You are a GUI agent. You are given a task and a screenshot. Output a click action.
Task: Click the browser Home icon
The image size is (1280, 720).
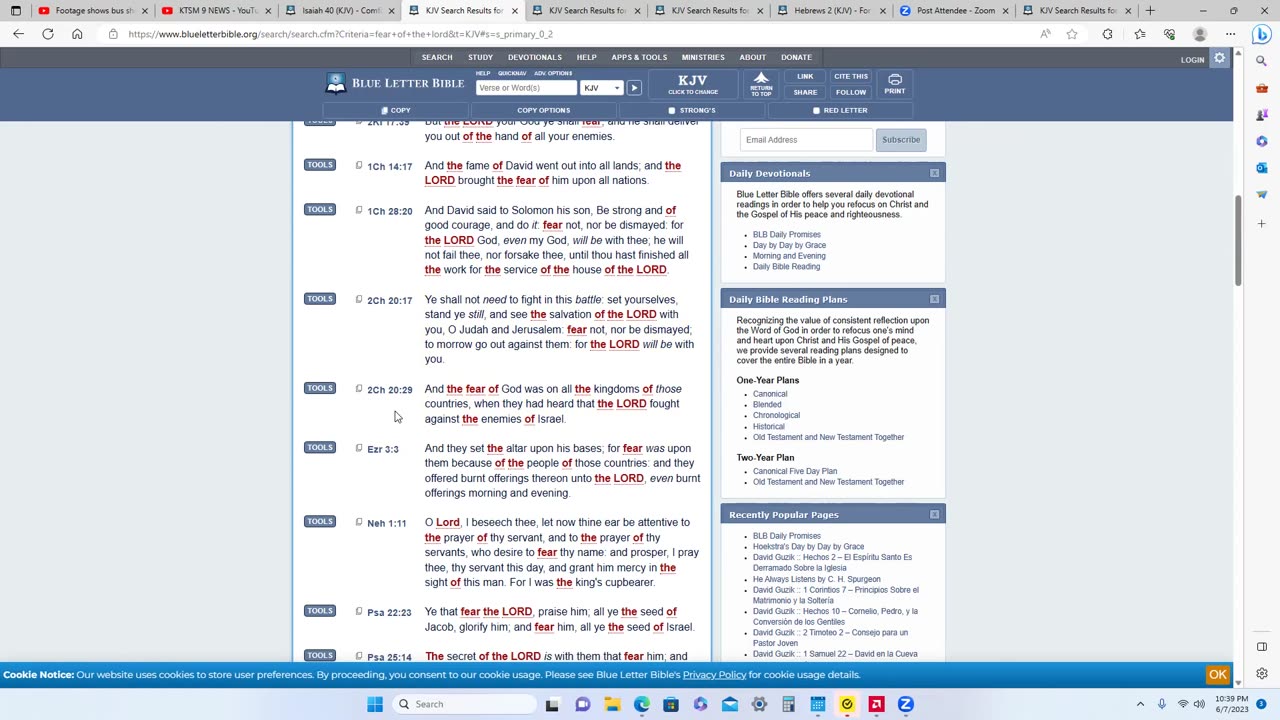click(x=77, y=34)
